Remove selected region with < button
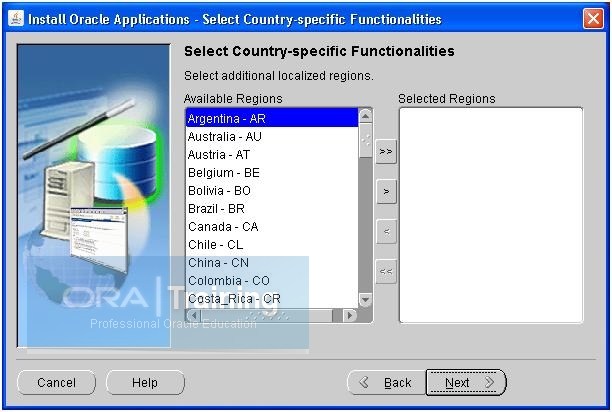The height and width of the screenshot is (412, 612). click(x=386, y=231)
